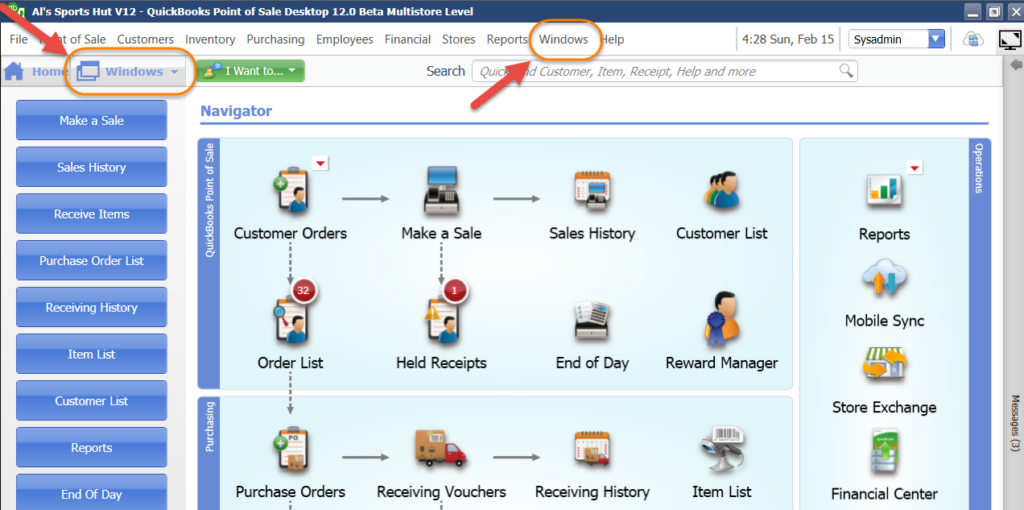Image resolution: width=1024 pixels, height=510 pixels.
Task: Expand red arrow beside Reports icon
Action: point(915,168)
